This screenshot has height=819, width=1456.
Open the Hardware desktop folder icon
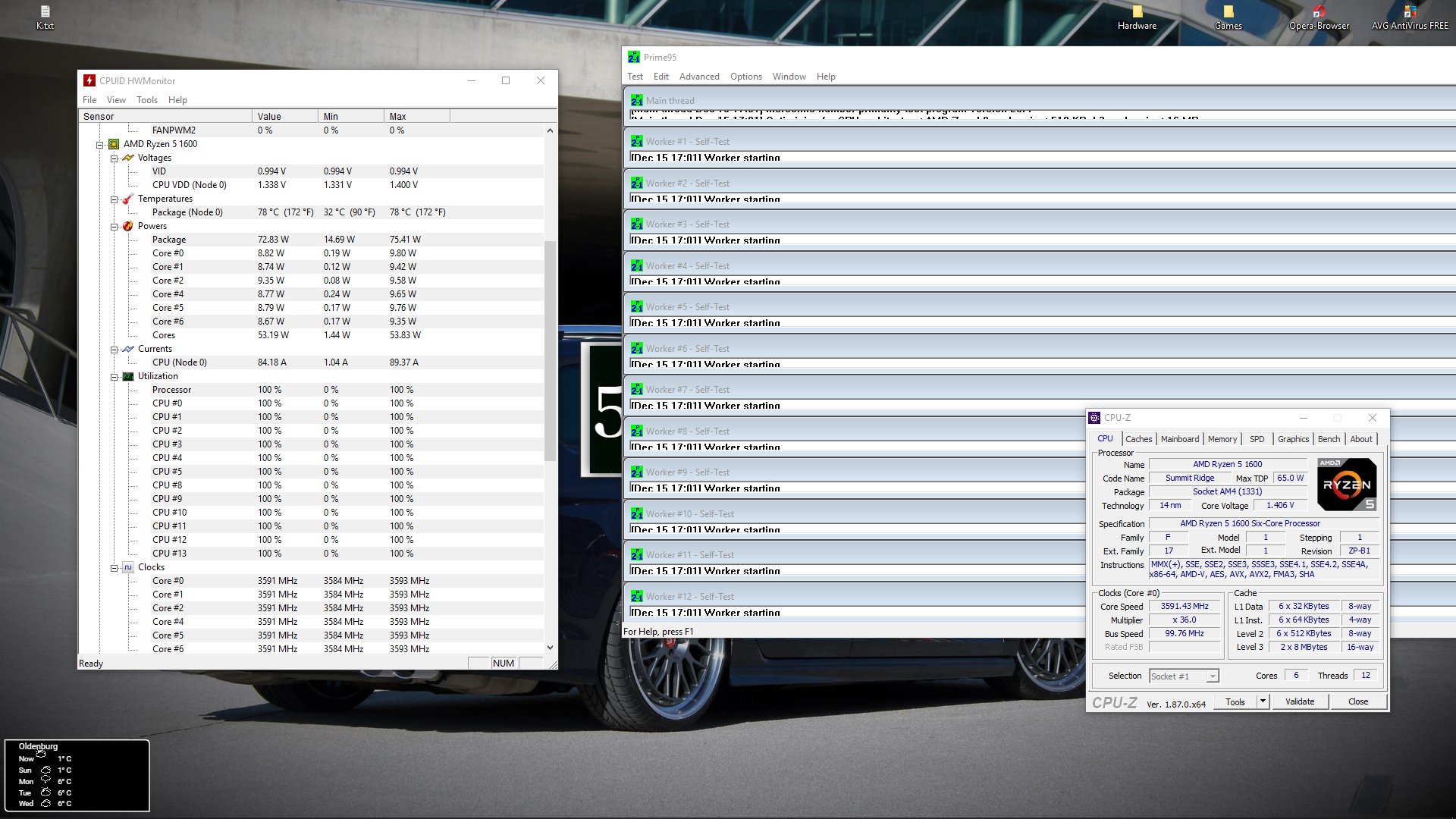[1137, 13]
